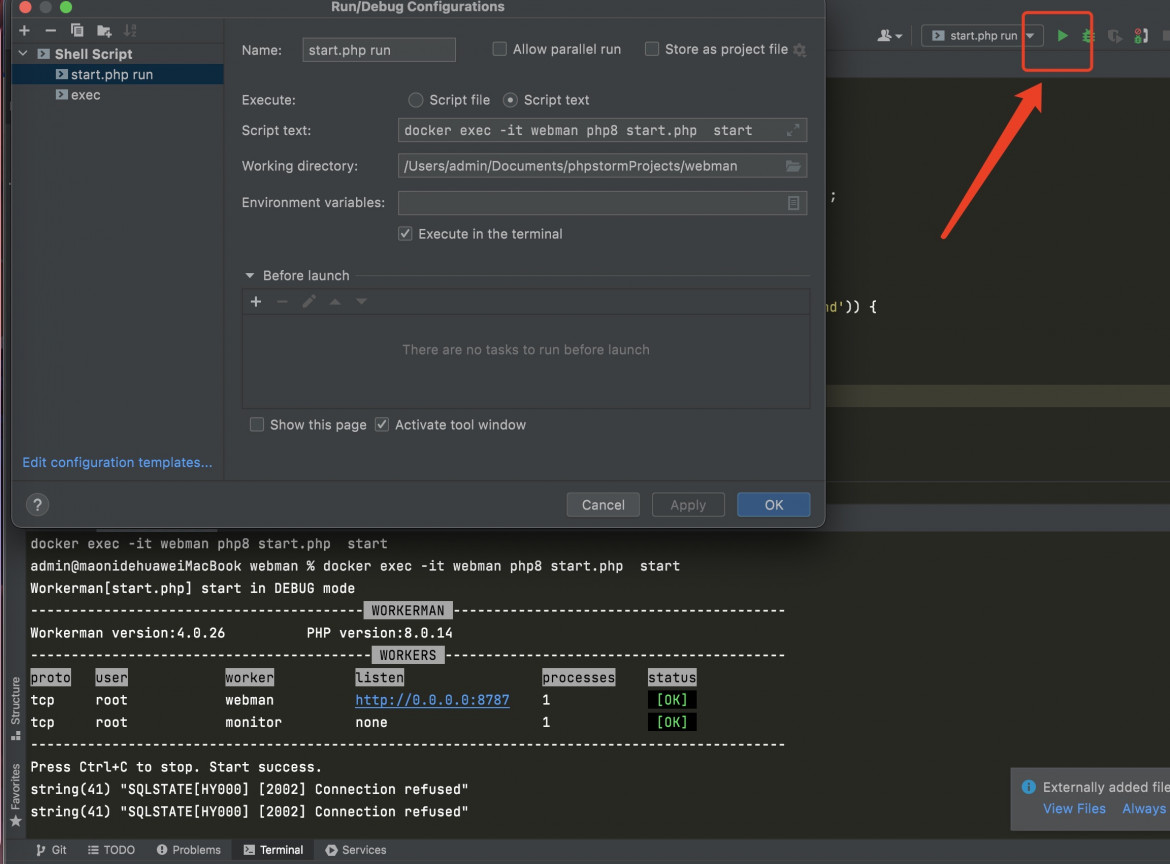The height and width of the screenshot is (864, 1170).
Task: Expand the script text field editor
Action: coord(793,130)
